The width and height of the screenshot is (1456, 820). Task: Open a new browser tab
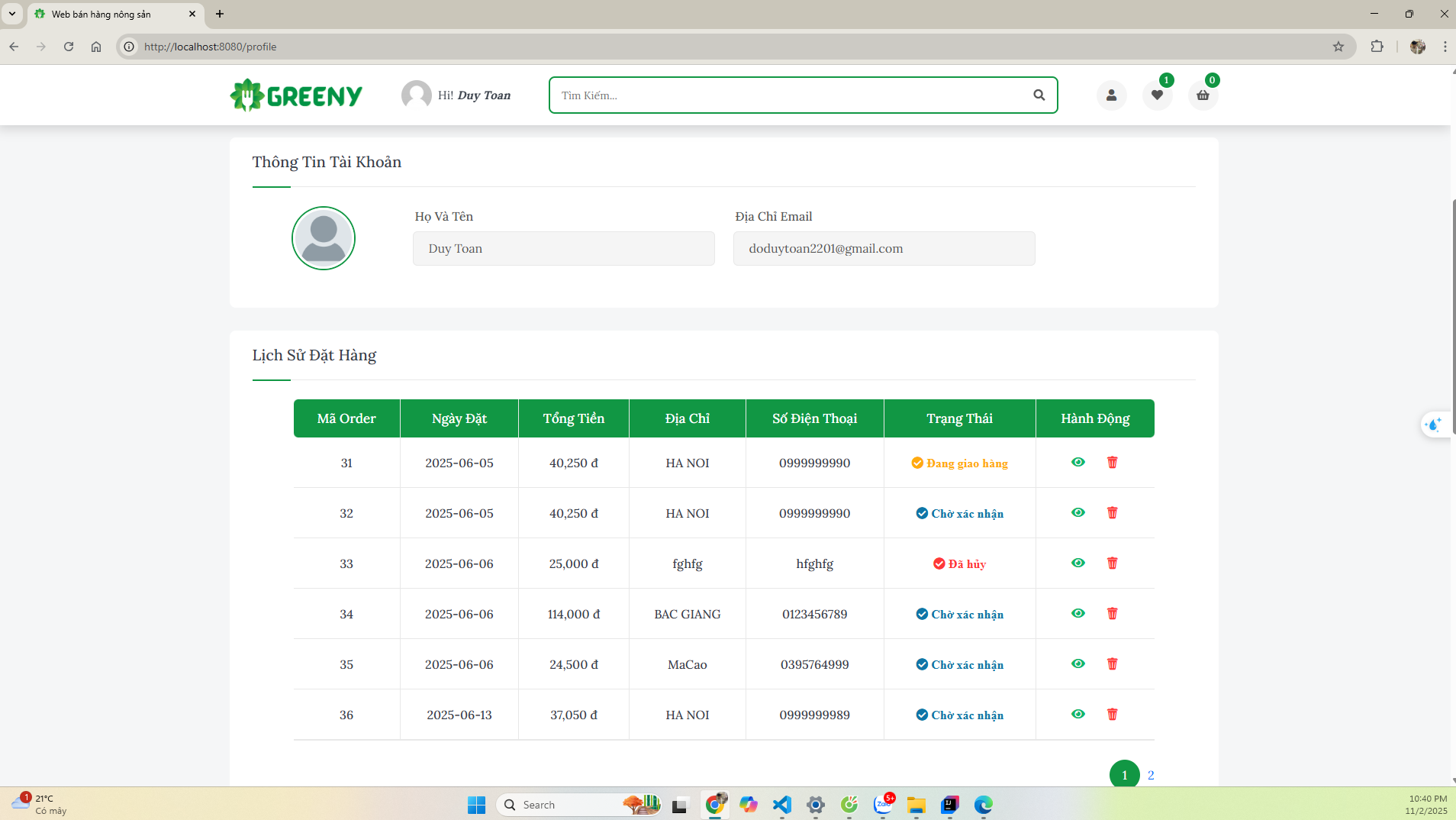coord(220,14)
